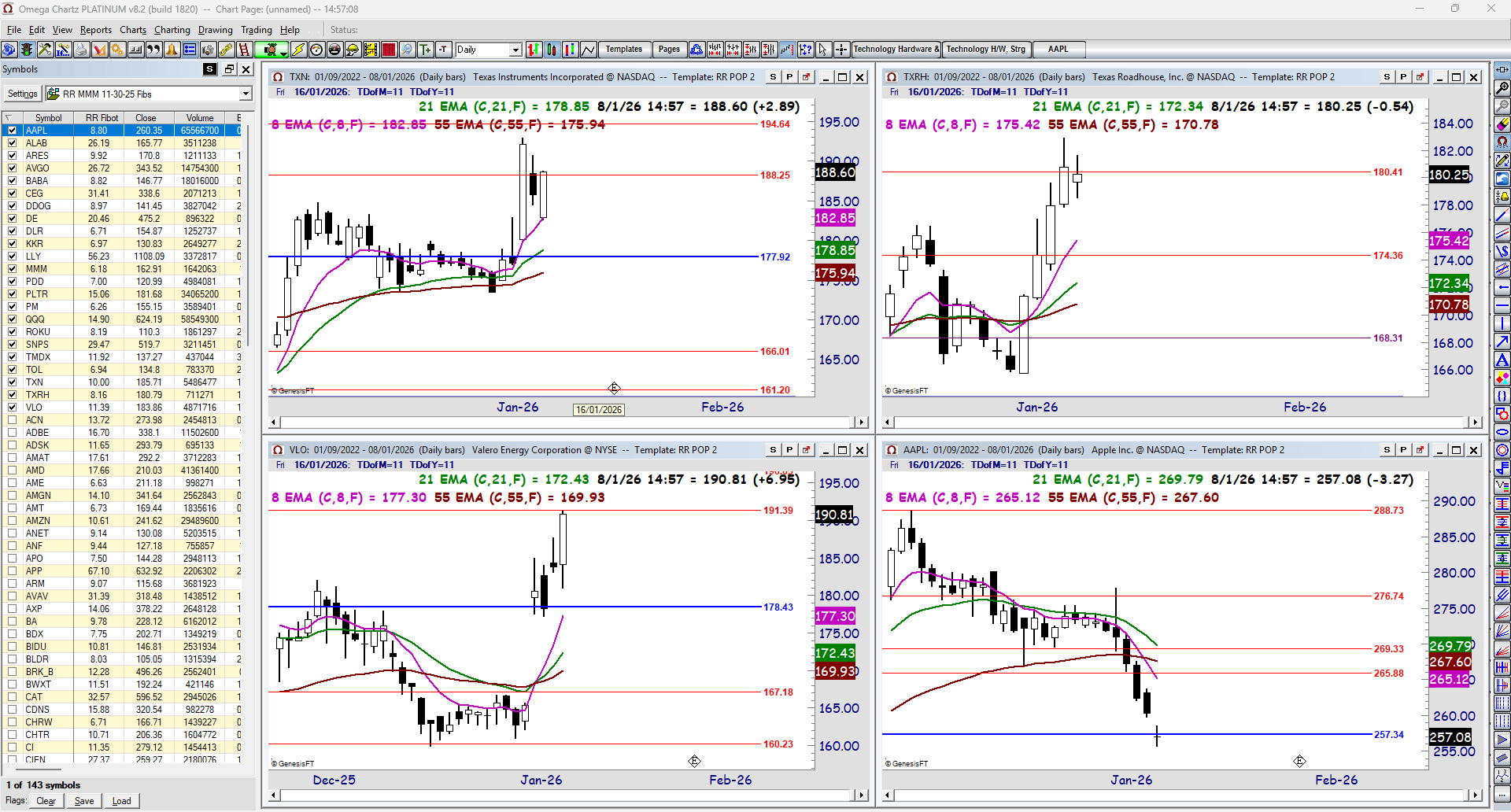Click the camera snapshot icon
Image resolution: width=1511 pixels, height=812 pixels.
tap(208, 50)
